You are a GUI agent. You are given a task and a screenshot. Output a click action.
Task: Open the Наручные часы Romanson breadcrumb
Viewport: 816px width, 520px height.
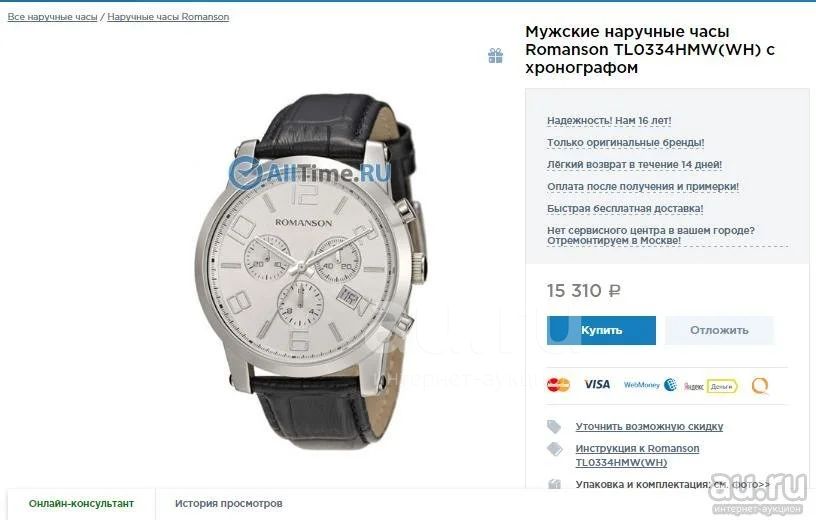(x=168, y=17)
